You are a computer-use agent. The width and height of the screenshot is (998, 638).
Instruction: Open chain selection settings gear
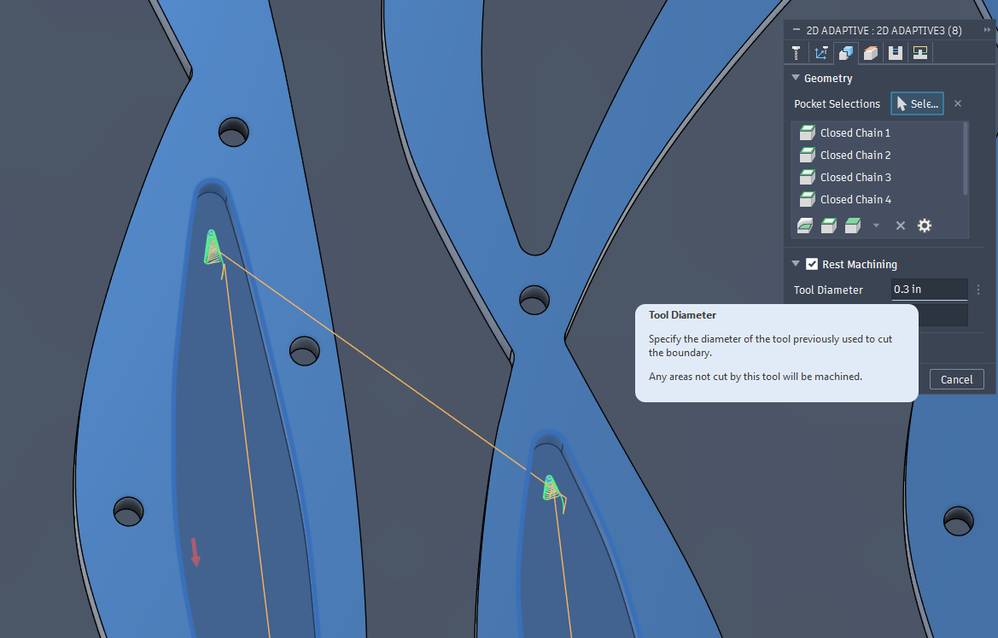tap(925, 225)
